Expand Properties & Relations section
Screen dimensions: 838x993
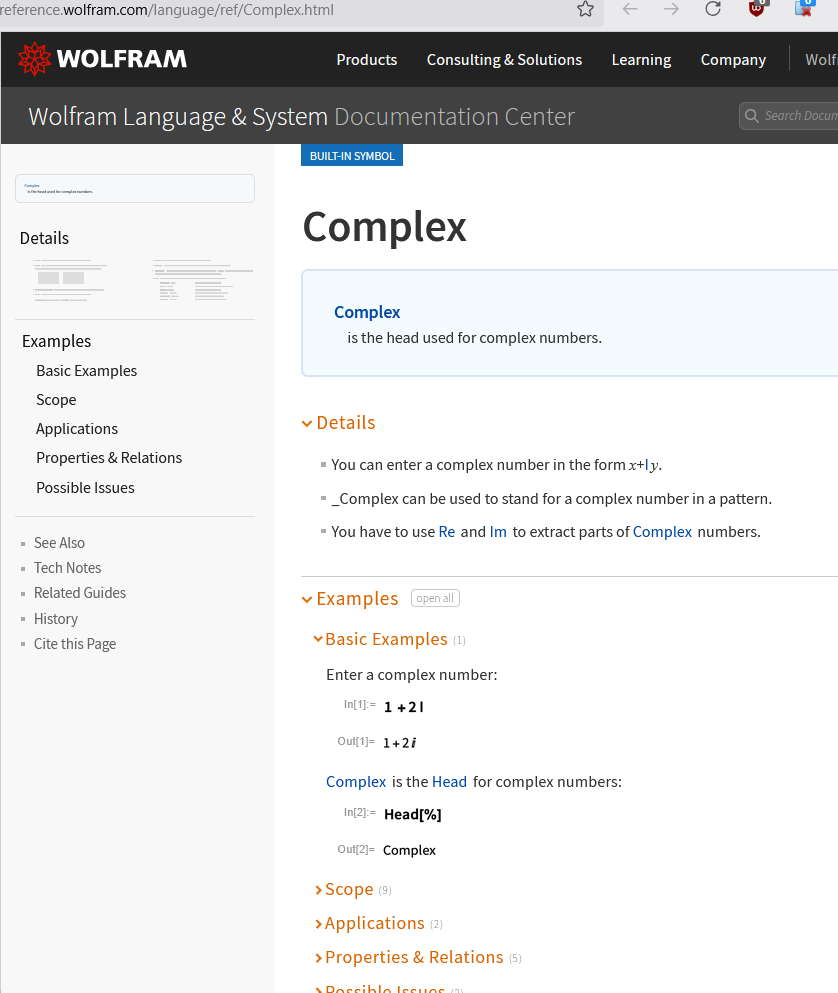point(318,958)
